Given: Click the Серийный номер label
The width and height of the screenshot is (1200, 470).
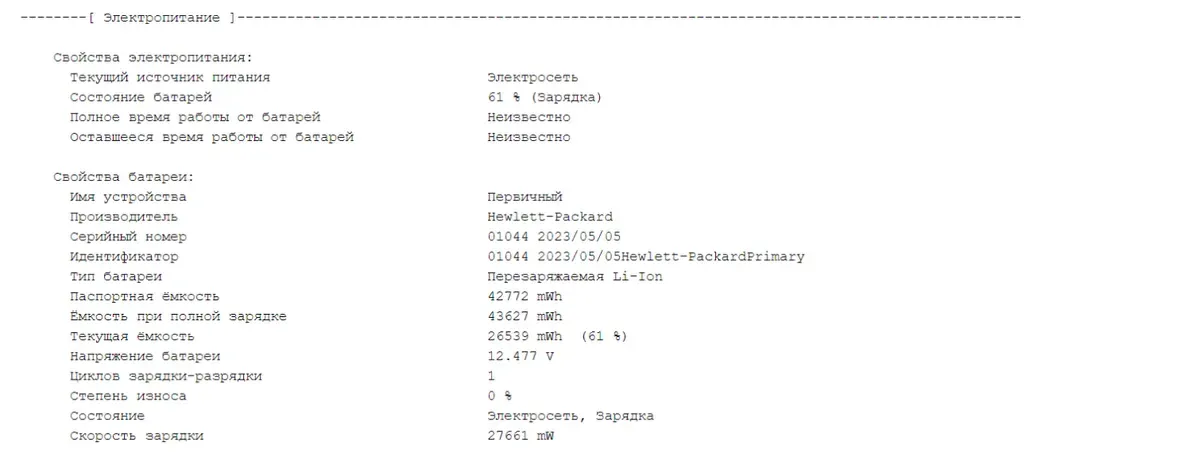Looking at the screenshot, I should point(128,237).
